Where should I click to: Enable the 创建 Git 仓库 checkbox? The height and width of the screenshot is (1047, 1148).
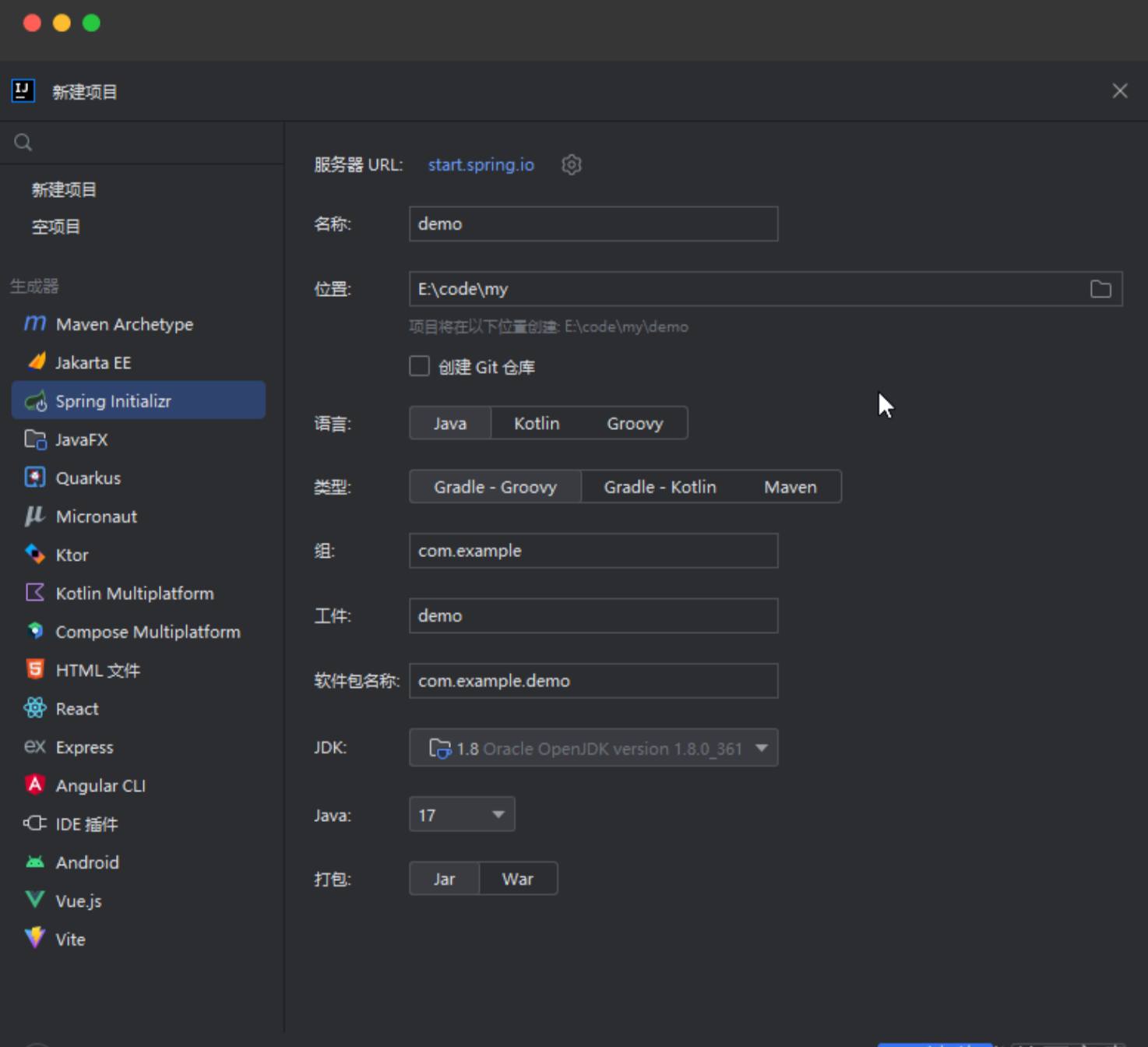420,366
